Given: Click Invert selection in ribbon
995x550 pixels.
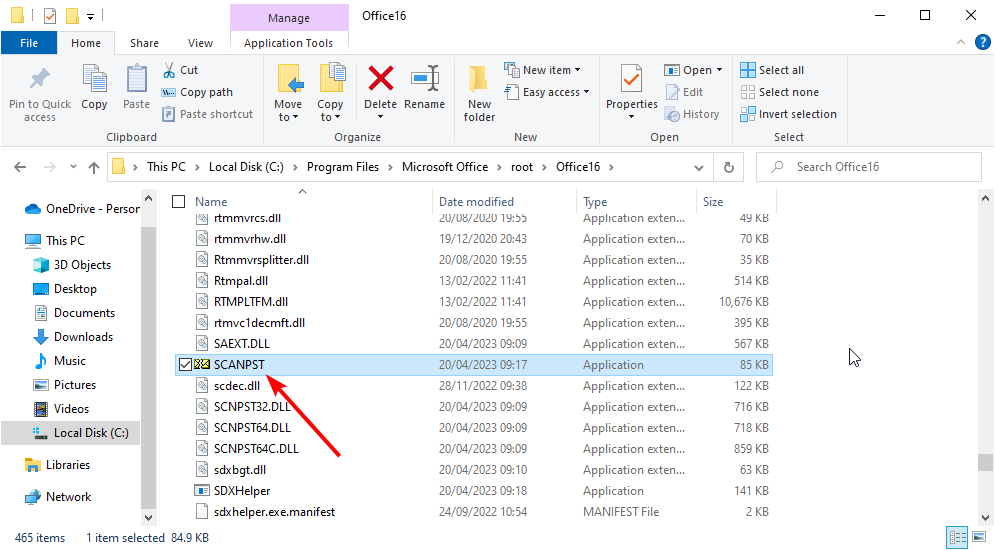Looking at the screenshot, I should (x=789, y=114).
